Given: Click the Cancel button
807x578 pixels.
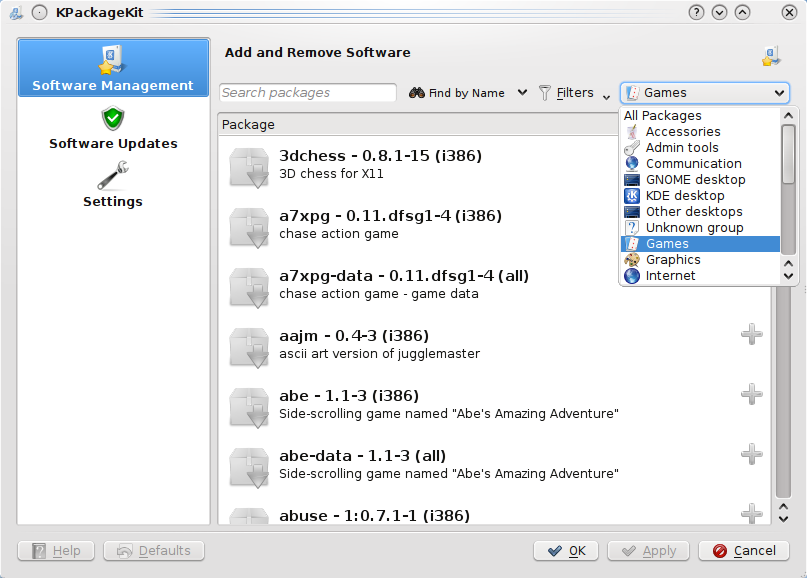Looking at the screenshot, I should click(744, 551).
